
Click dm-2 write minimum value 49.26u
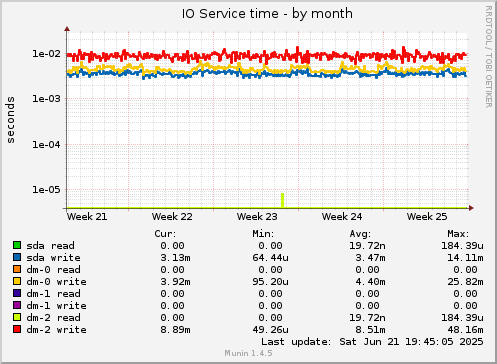point(270,330)
